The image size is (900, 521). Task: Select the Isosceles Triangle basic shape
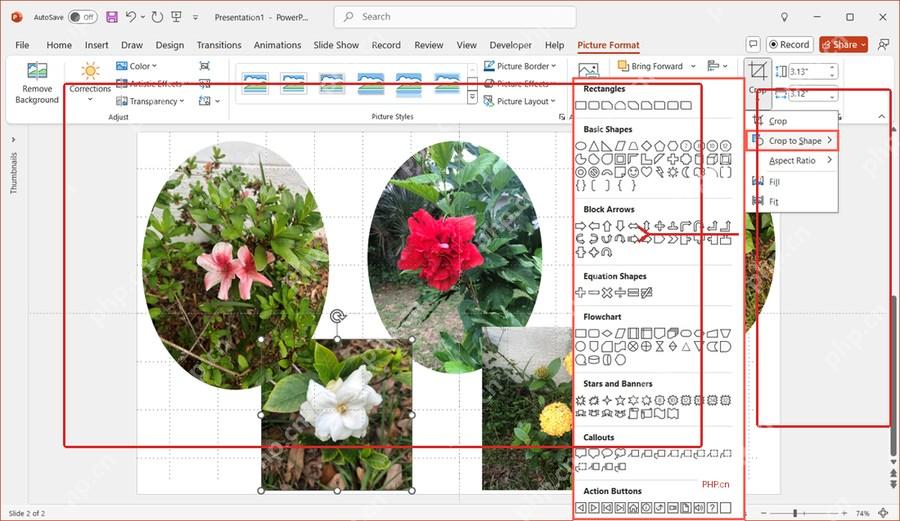pos(593,146)
